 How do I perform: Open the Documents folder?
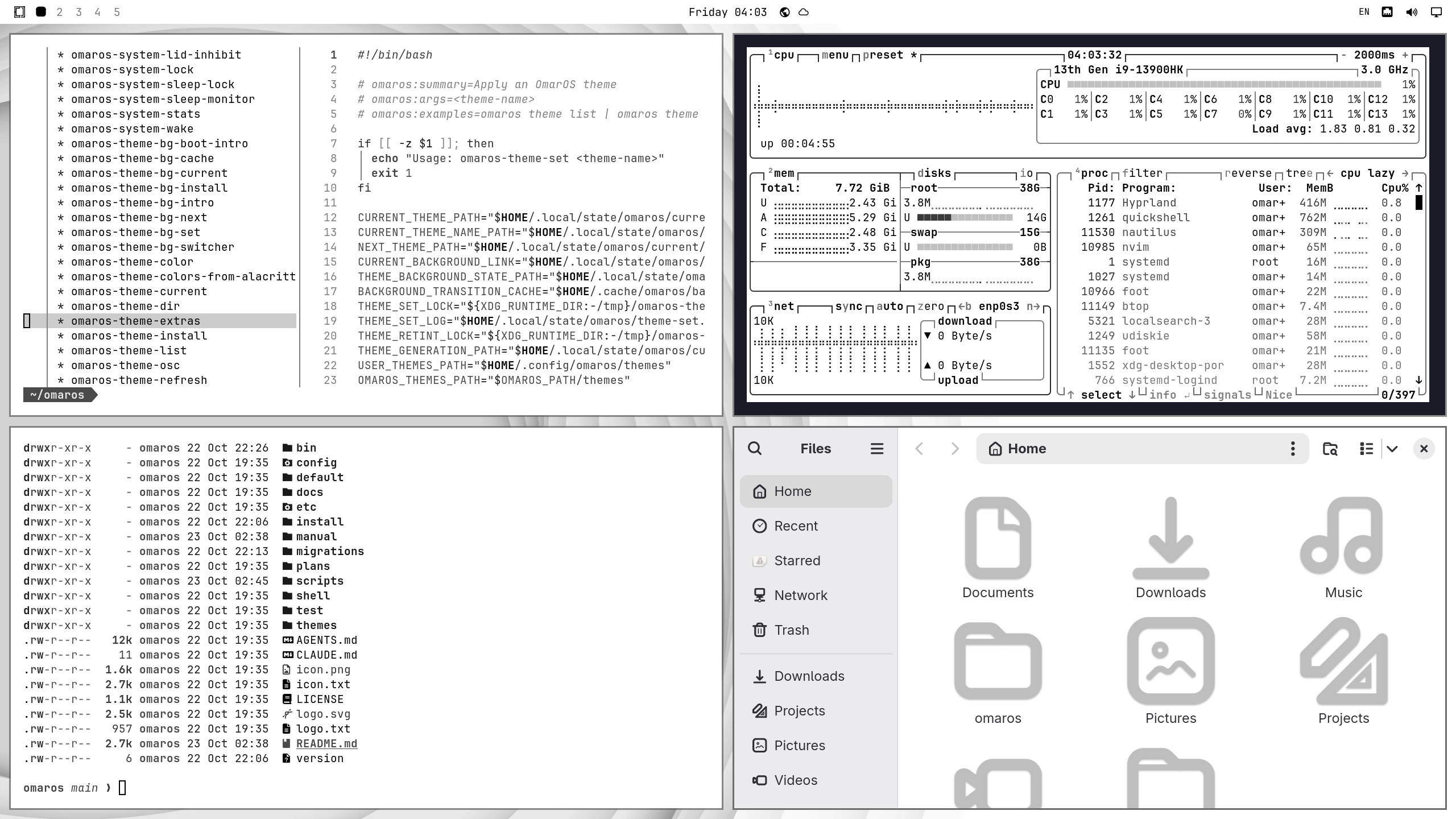(998, 548)
